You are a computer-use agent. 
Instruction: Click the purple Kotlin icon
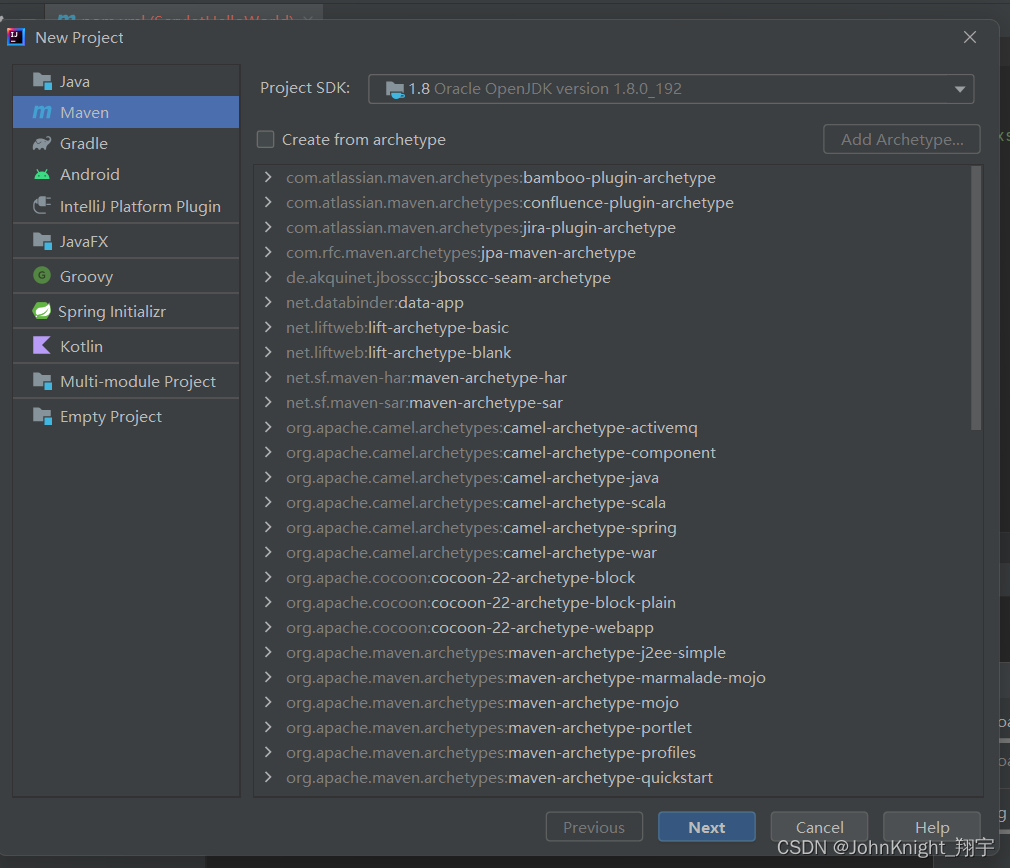click(x=42, y=345)
